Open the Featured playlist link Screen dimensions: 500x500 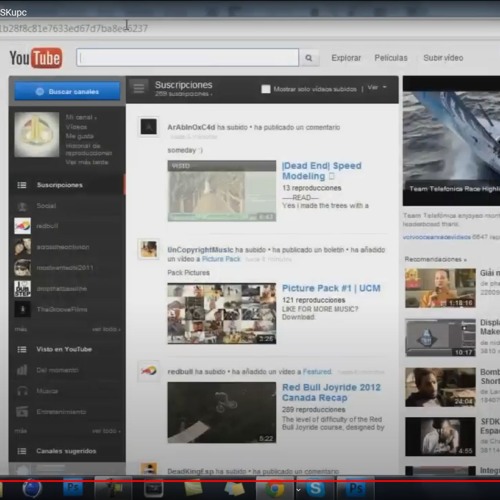coord(317,372)
